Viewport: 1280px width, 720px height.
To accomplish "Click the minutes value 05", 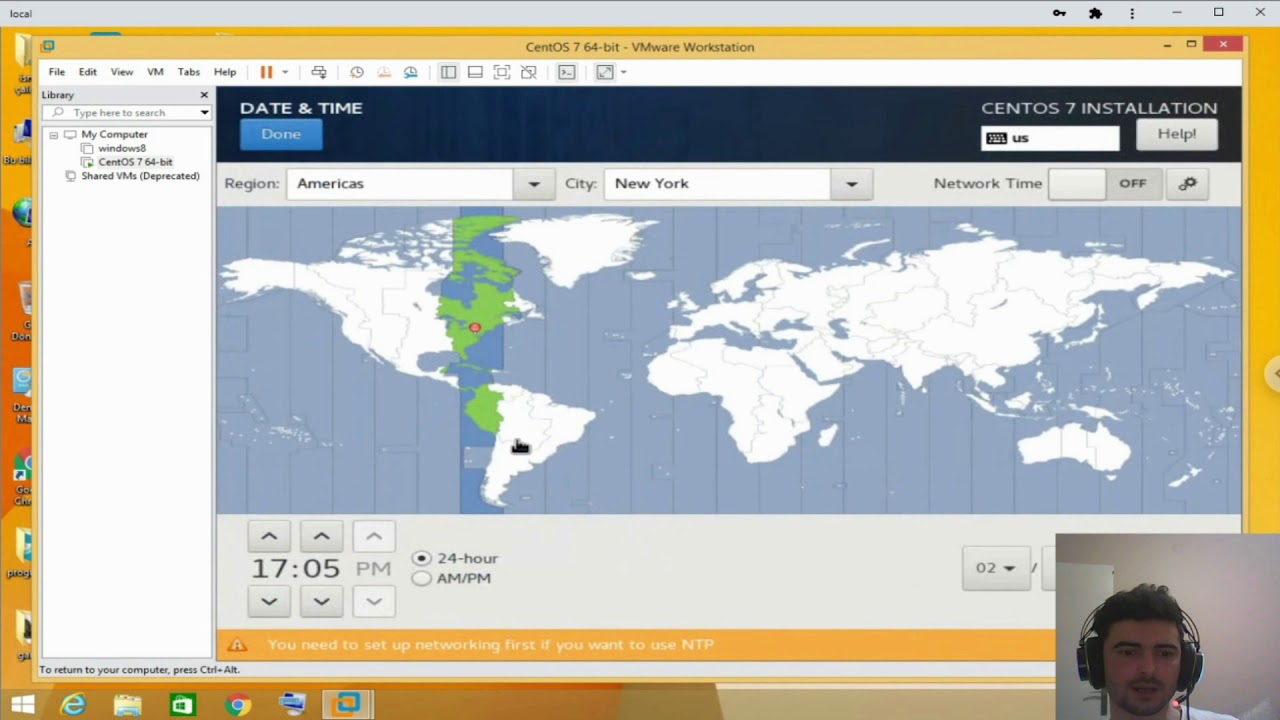I will point(321,569).
